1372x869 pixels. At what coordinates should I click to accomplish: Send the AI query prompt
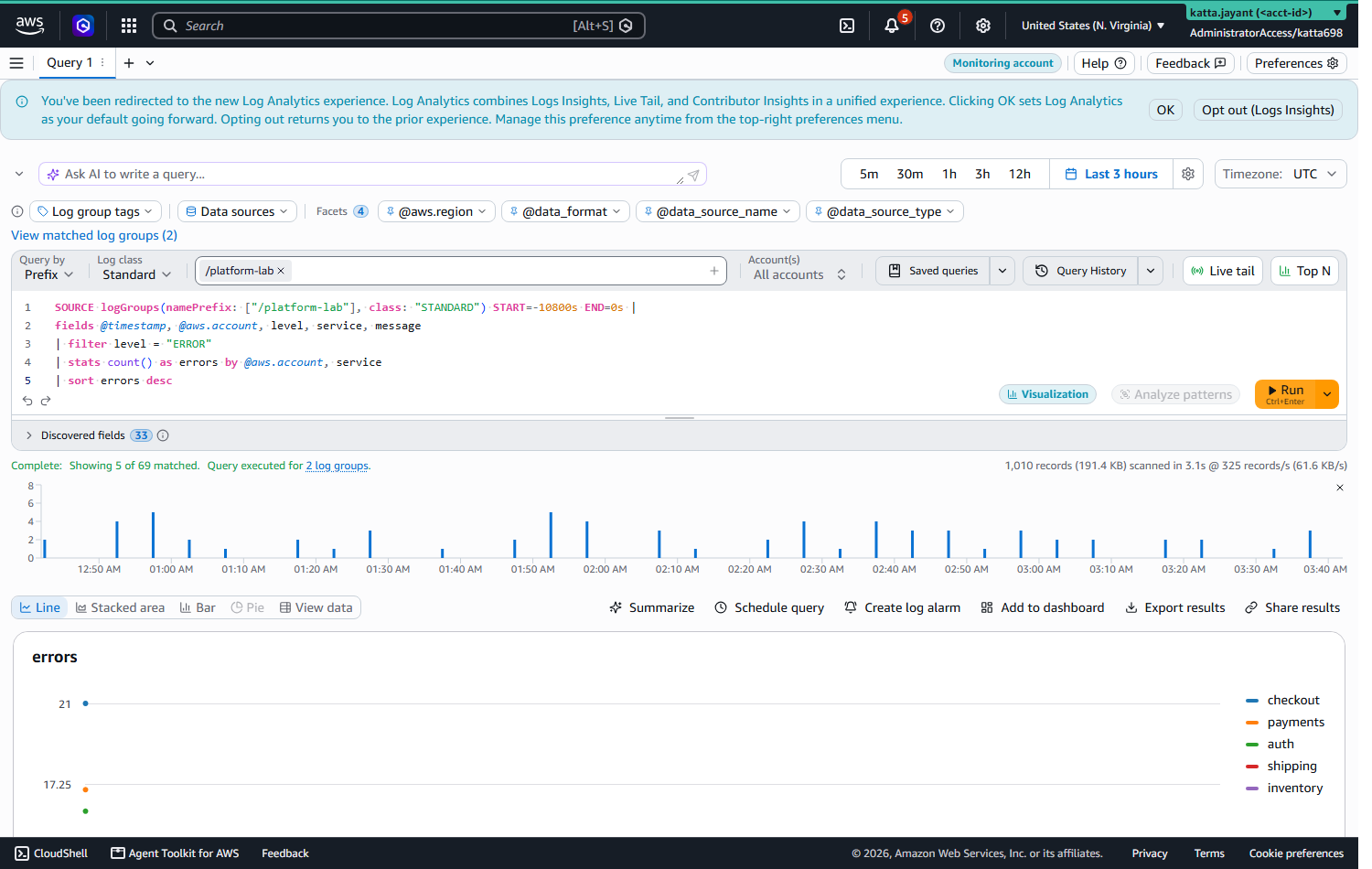(x=693, y=175)
